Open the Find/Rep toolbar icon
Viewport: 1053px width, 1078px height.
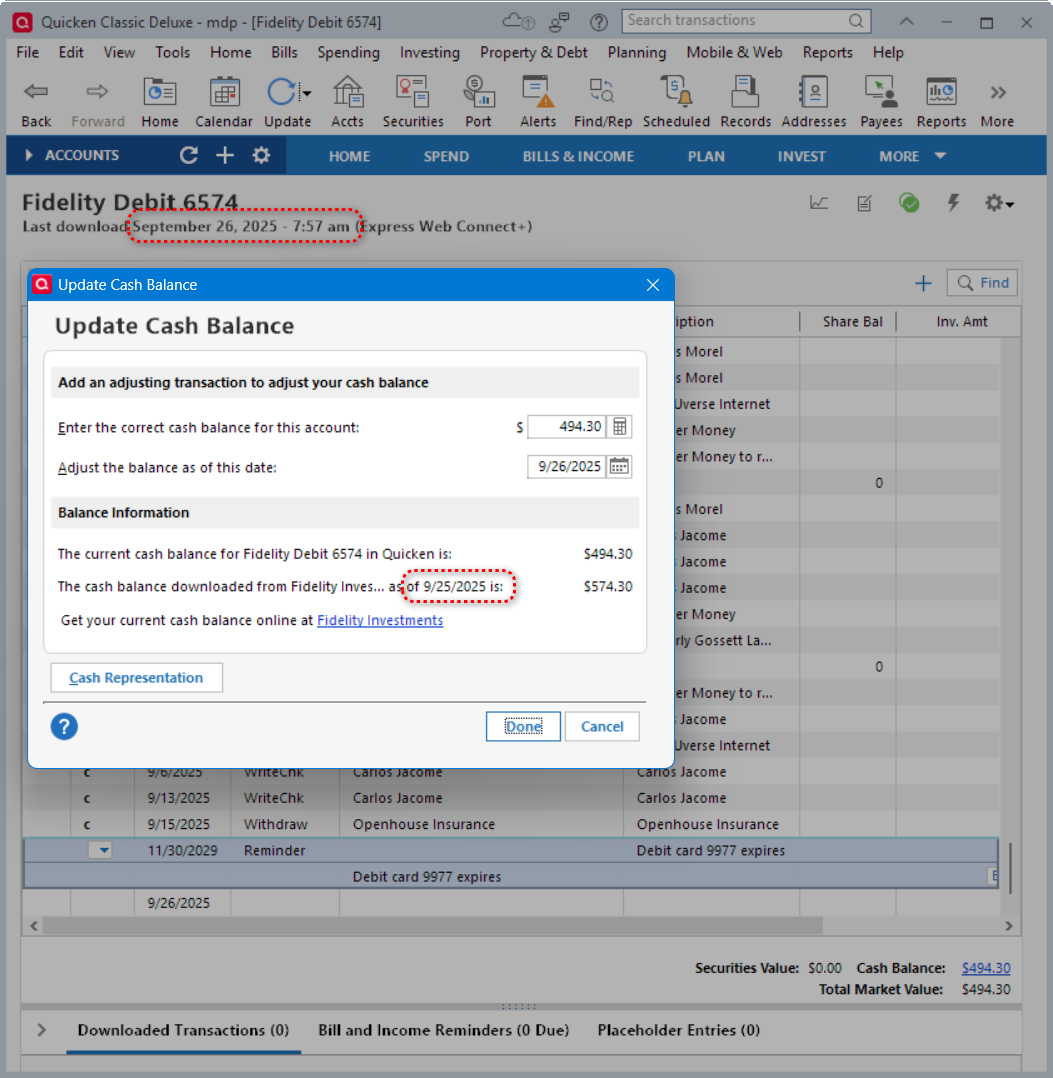[x=602, y=92]
